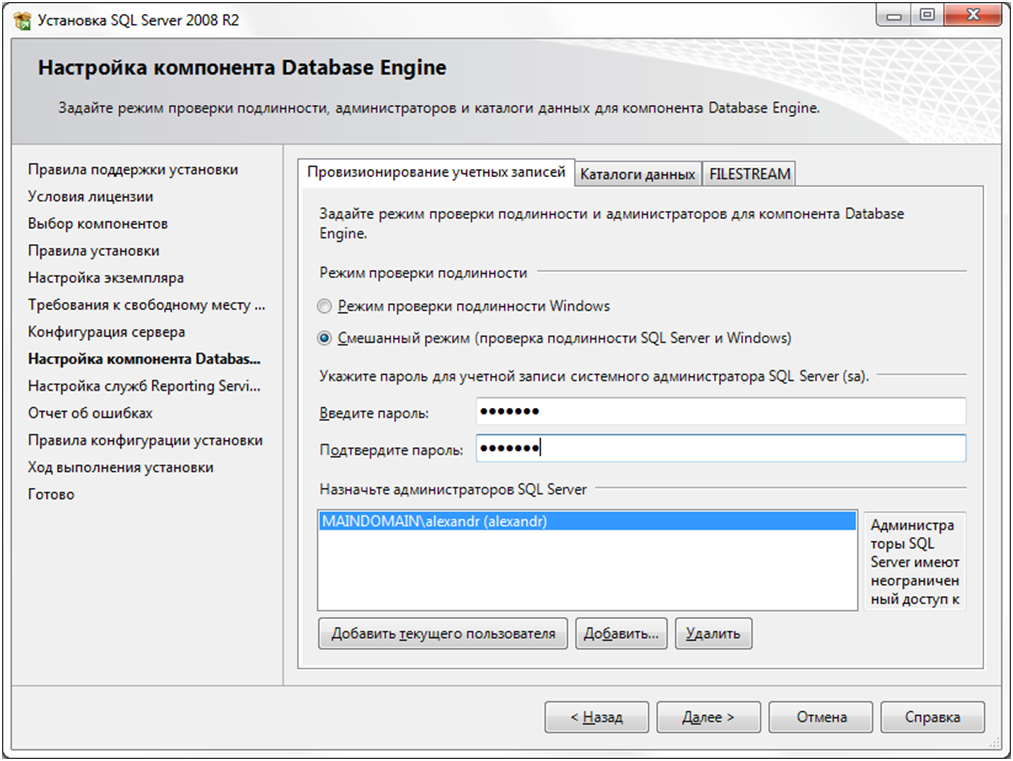Proceed with the Далее button
This screenshot has height=761, width=1013.
(x=708, y=717)
